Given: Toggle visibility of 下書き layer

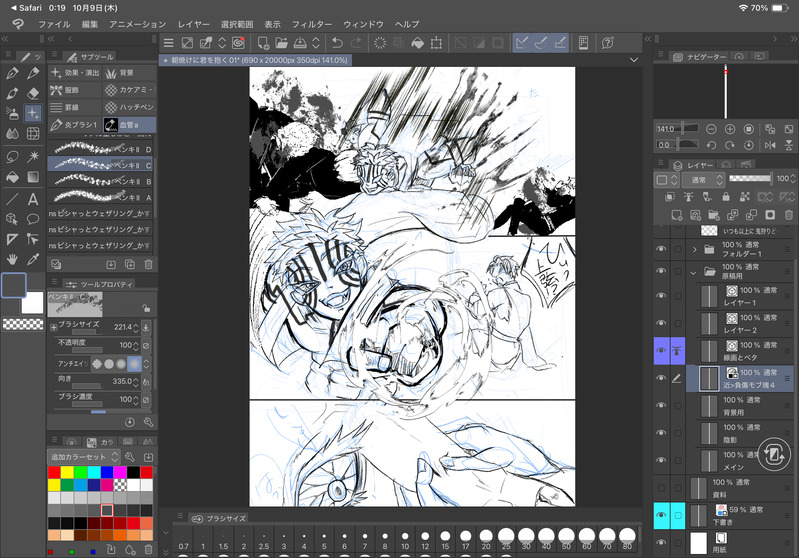Looking at the screenshot, I should 661,515.
